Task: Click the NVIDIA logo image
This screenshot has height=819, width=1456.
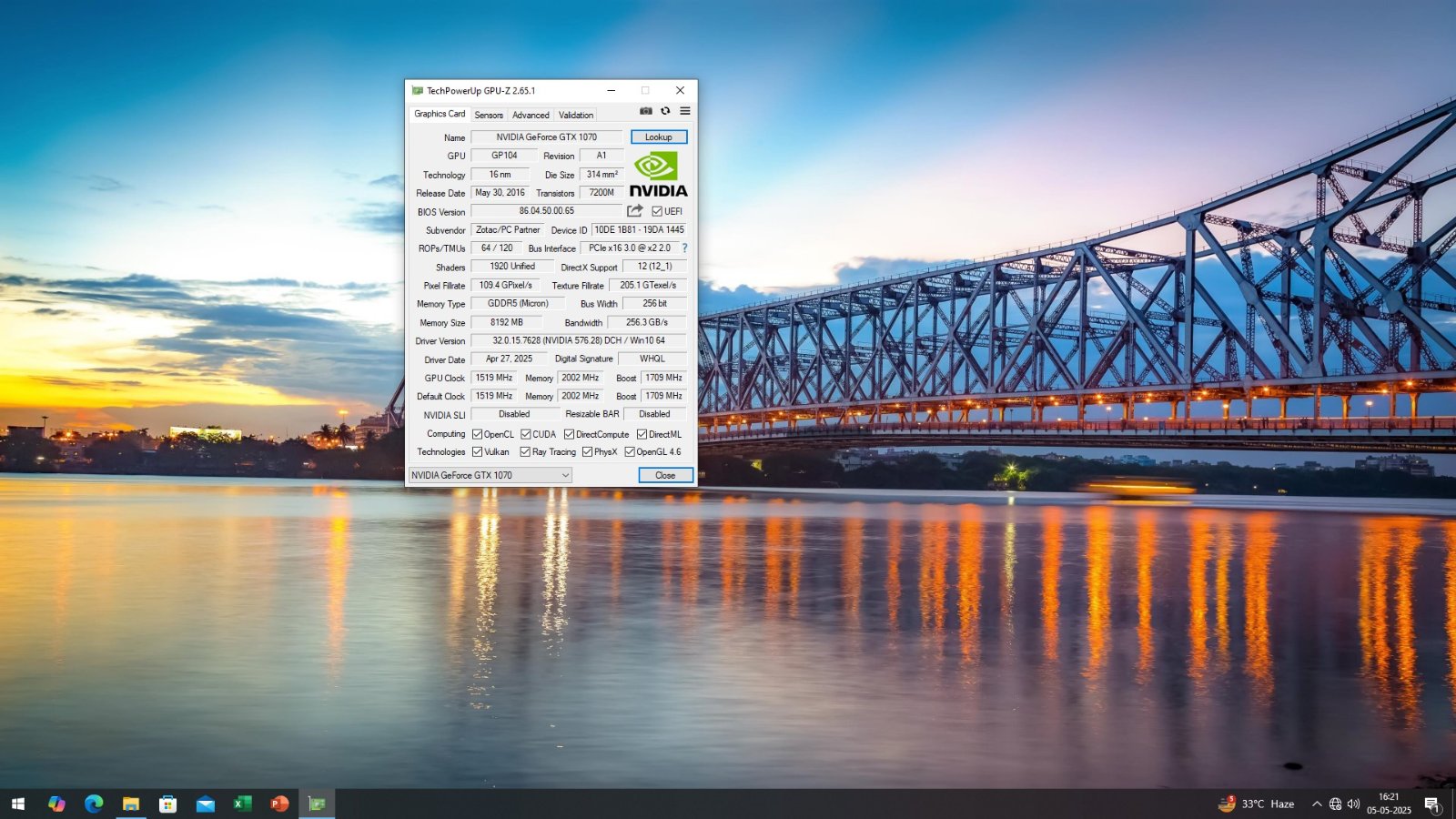Action: (658, 174)
